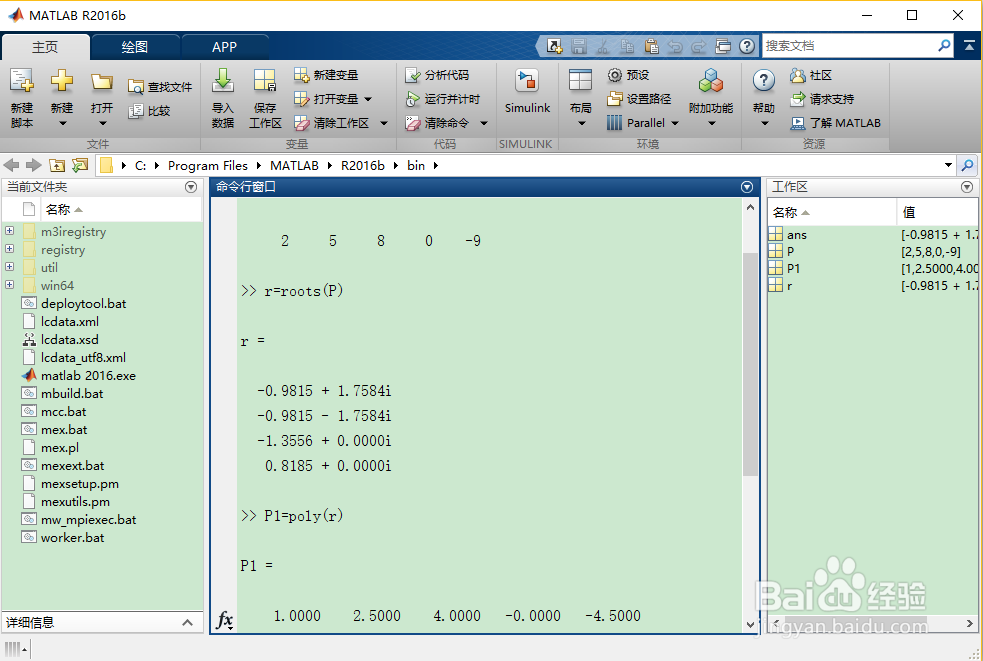Click the search icon in the address bar

tap(968, 166)
